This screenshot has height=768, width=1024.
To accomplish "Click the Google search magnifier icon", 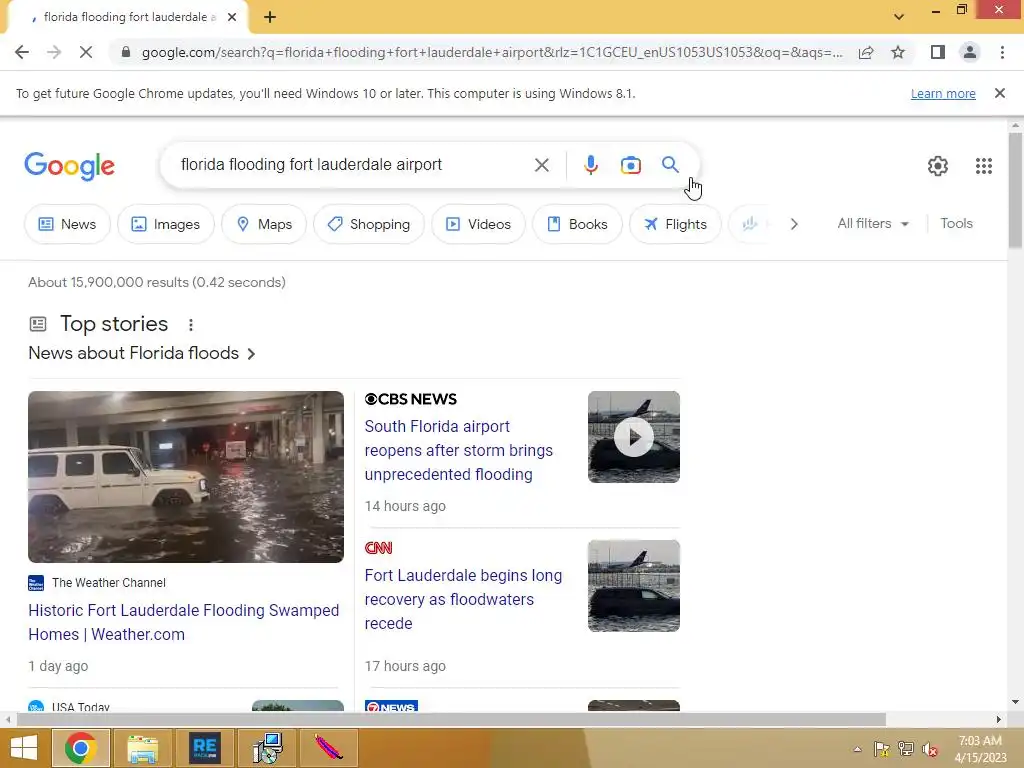I will point(670,165).
